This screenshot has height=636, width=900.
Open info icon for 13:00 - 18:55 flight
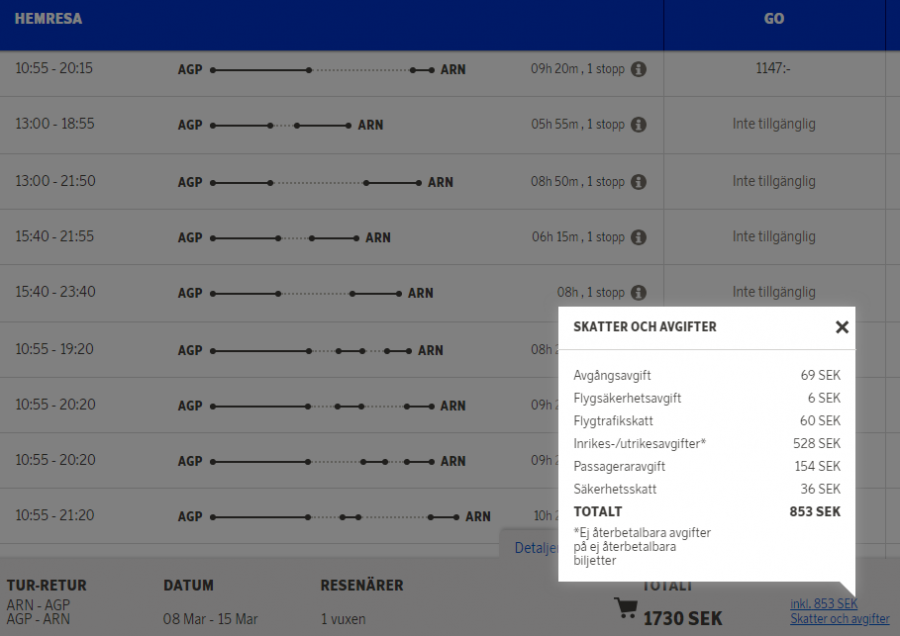point(638,125)
